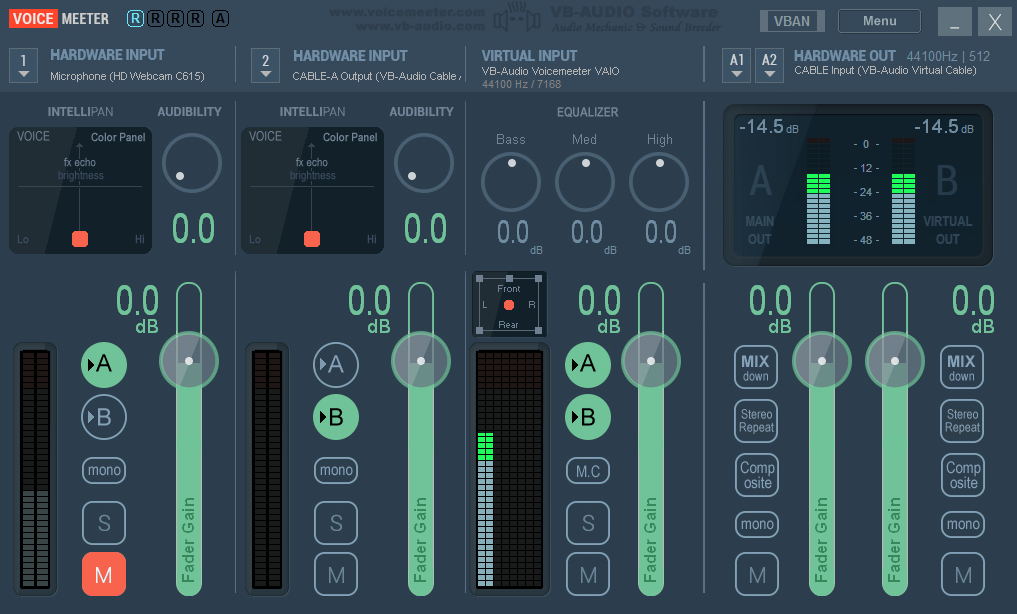Viewport: 1017px width, 614px height.
Task: Click CABLE-A Output device name
Action: click(376, 76)
